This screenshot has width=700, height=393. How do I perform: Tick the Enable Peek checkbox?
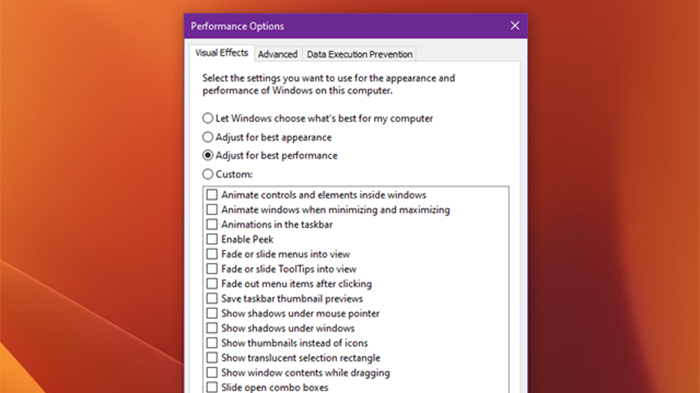click(x=212, y=239)
